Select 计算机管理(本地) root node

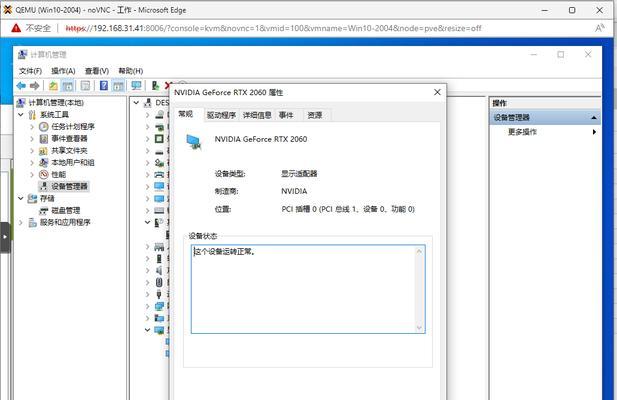[x=56, y=103]
